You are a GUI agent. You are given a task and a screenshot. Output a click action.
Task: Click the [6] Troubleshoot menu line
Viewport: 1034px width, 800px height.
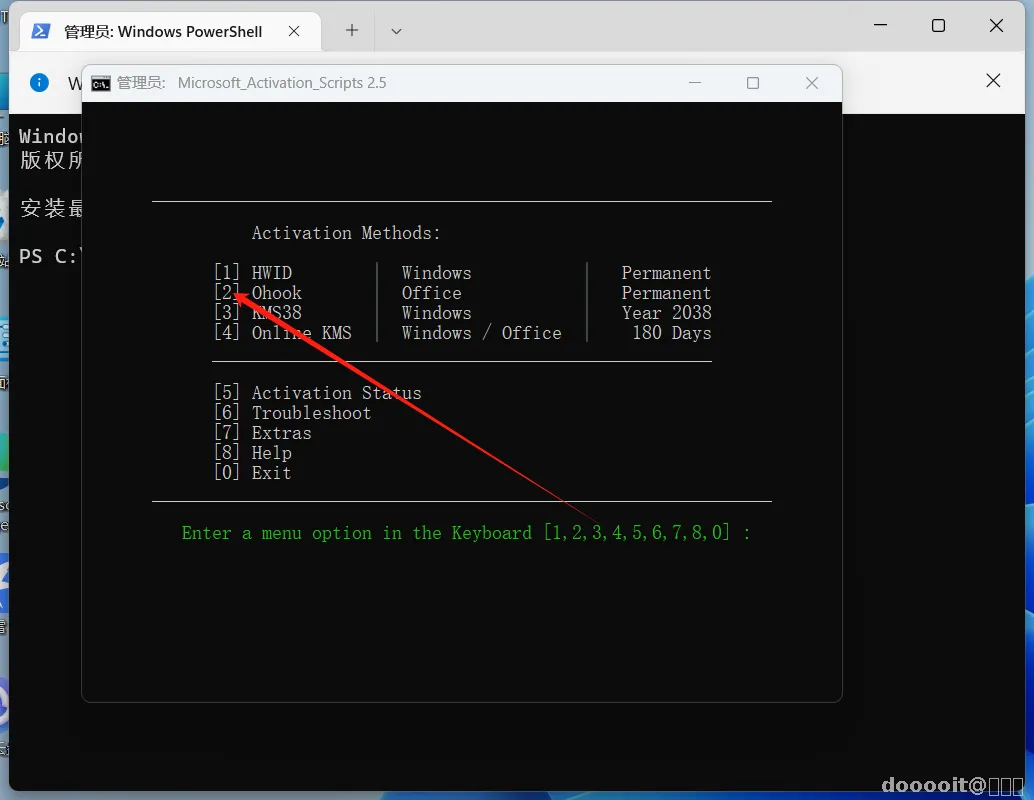click(293, 413)
